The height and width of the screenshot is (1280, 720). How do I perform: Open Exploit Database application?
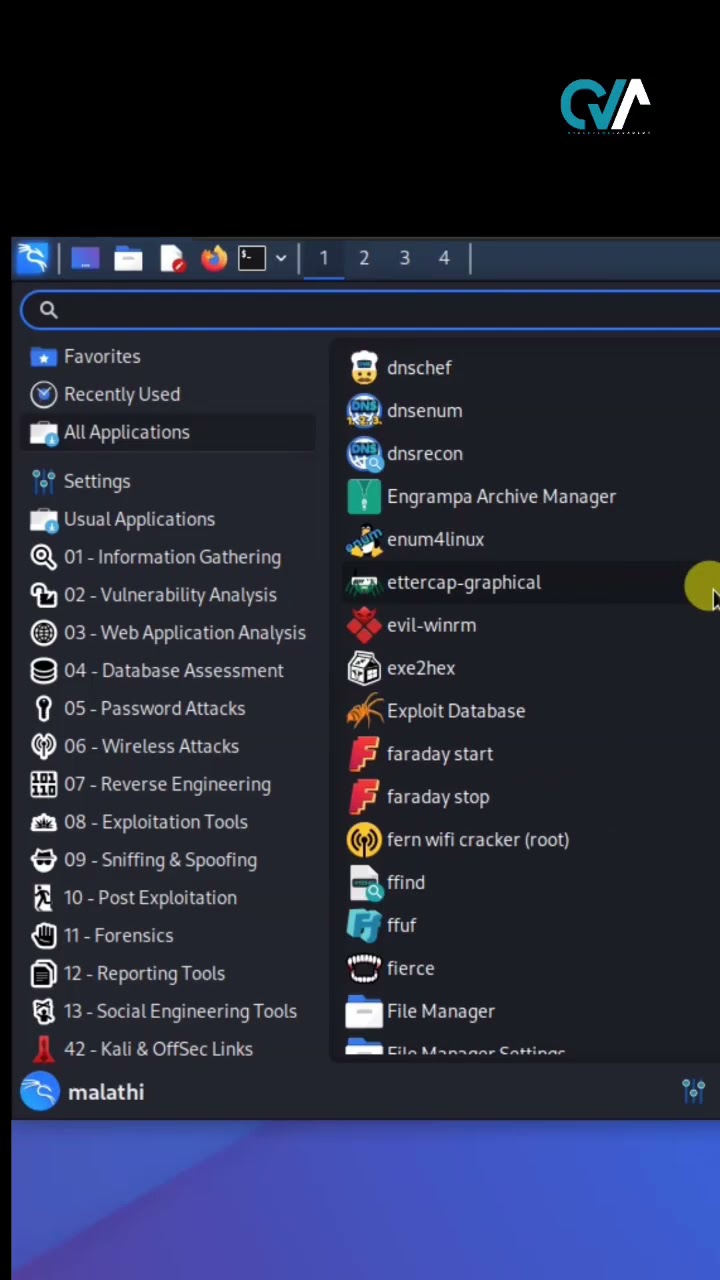[x=455, y=711]
